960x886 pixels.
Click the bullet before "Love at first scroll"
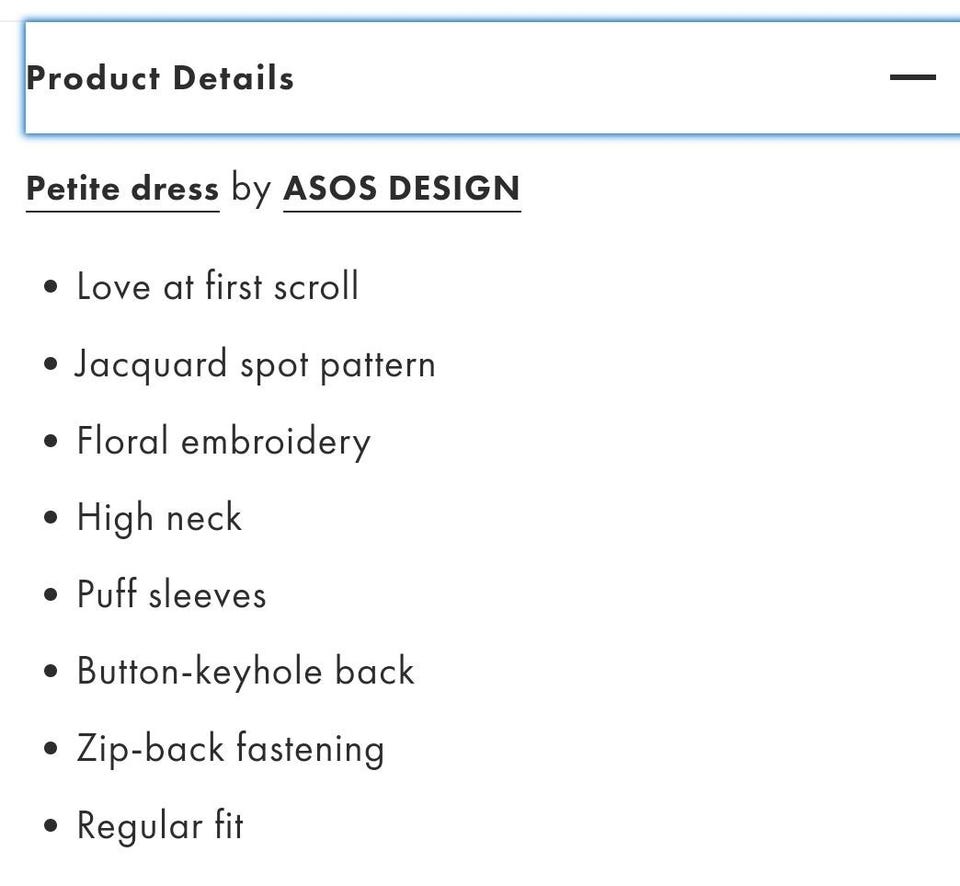(52, 289)
